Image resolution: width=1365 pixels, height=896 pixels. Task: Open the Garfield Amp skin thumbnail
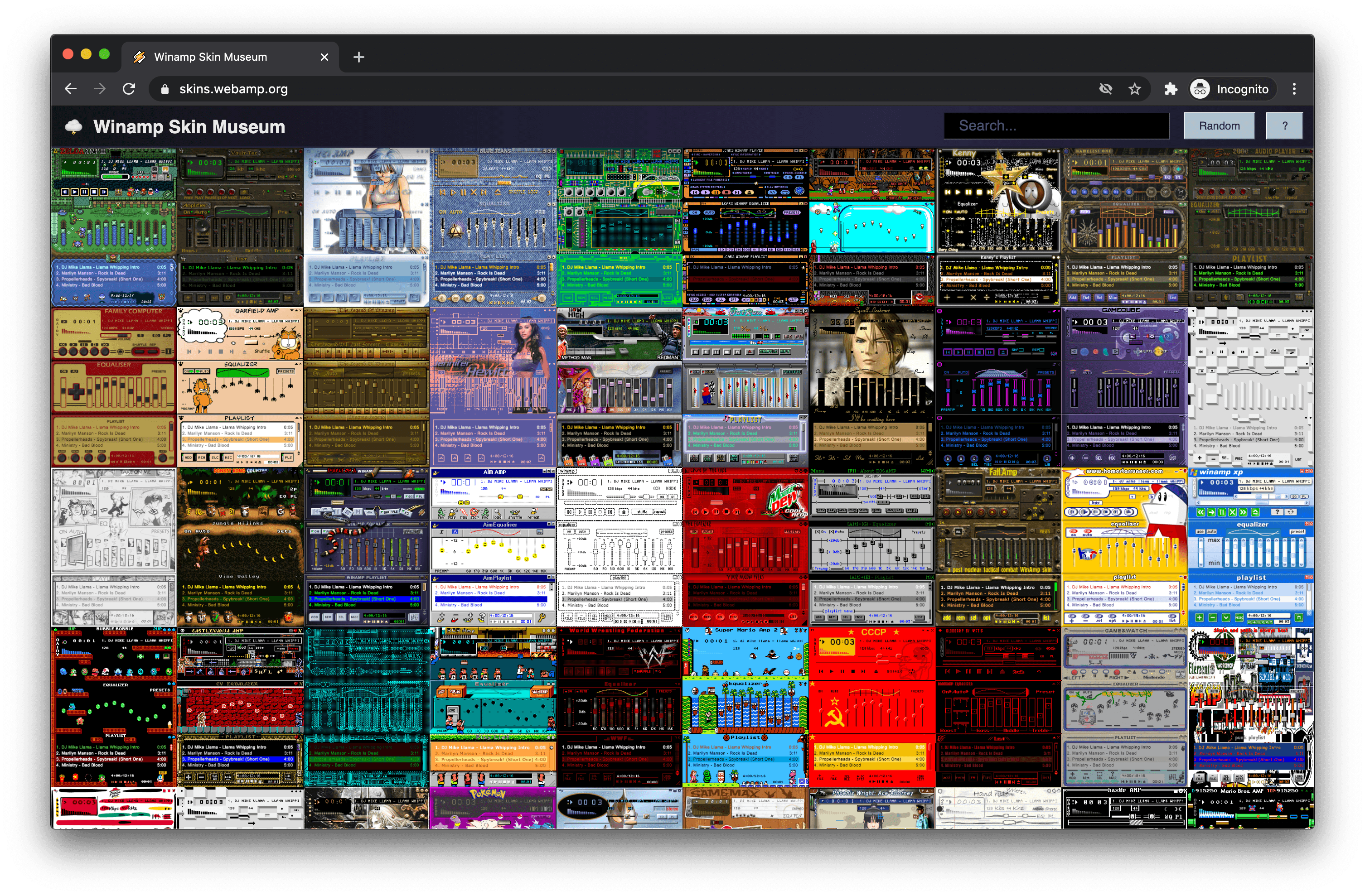click(x=240, y=387)
